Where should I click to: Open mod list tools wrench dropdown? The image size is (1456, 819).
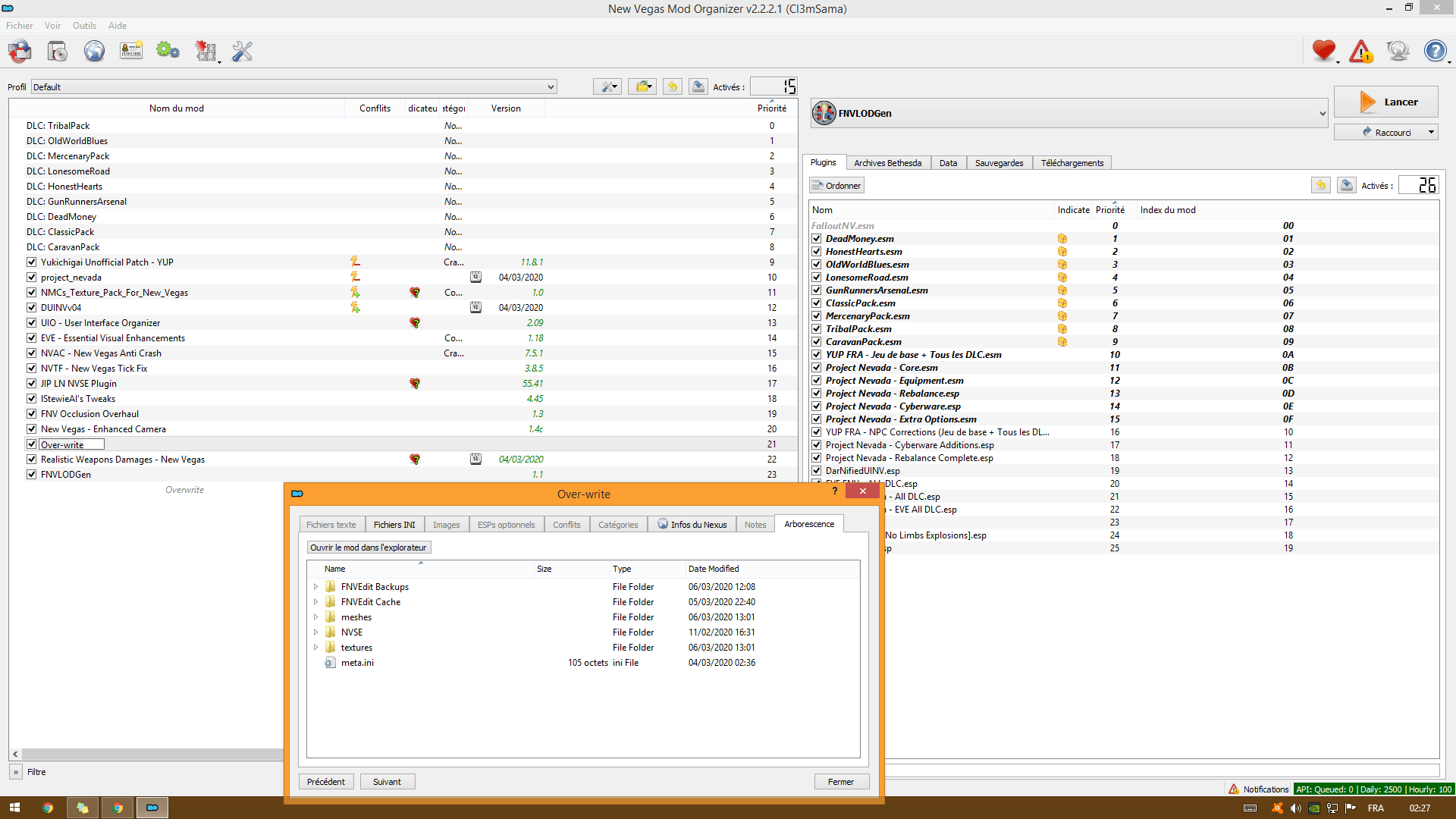point(607,86)
